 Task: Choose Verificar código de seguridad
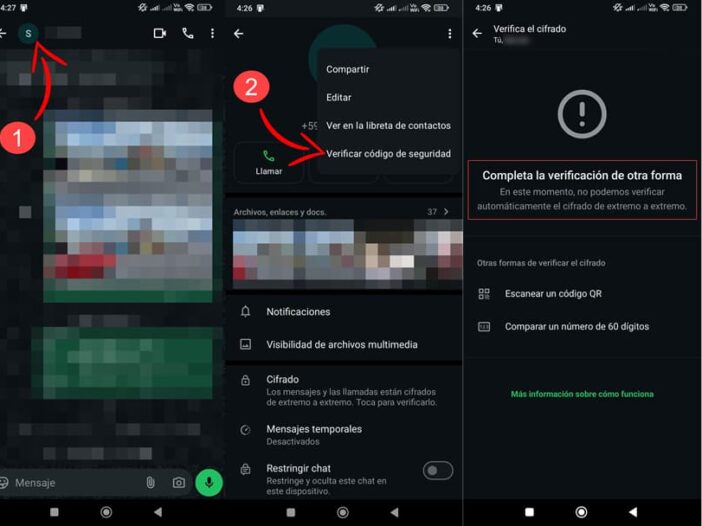point(388,154)
